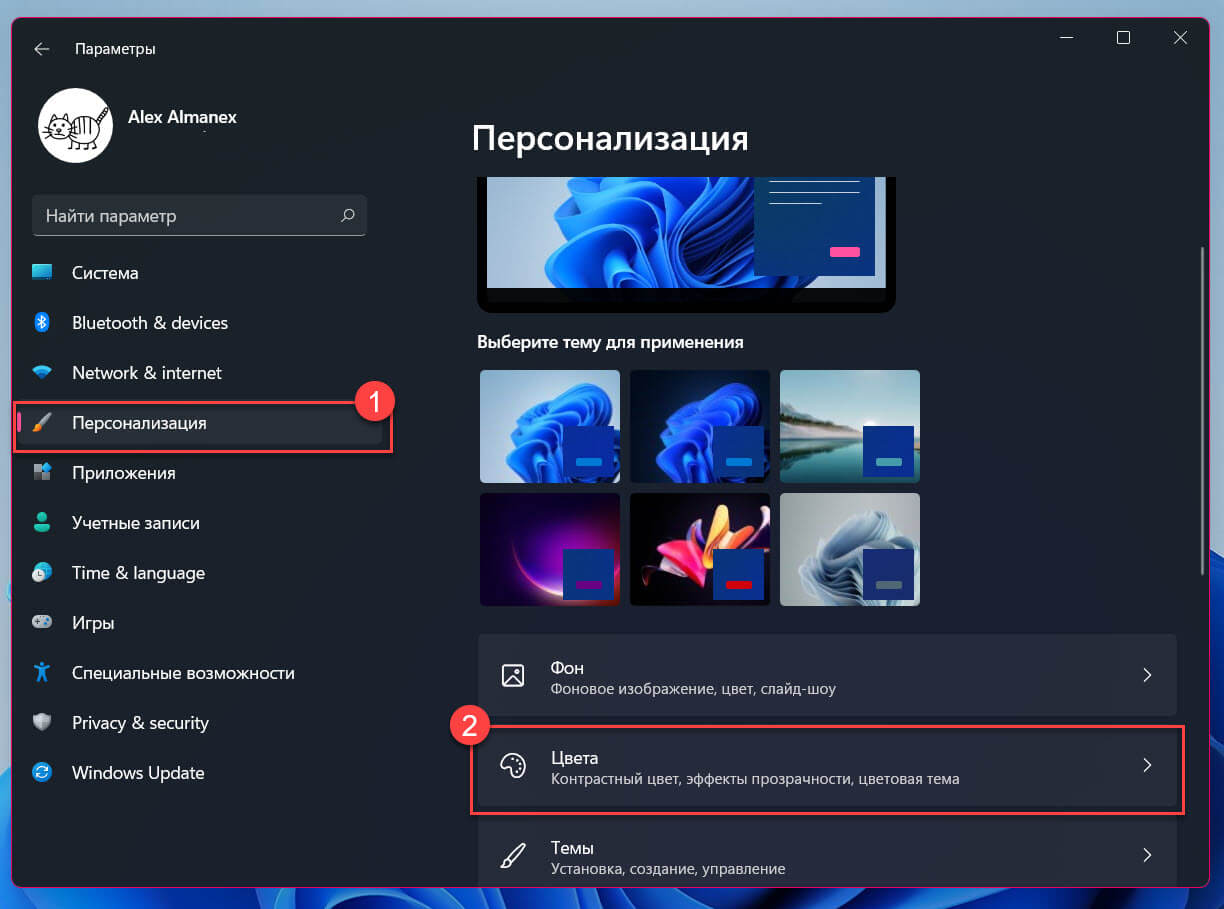Click the Выберите тему для применения label
The height and width of the screenshot is (909, 1224).
(x=610, y=342)
